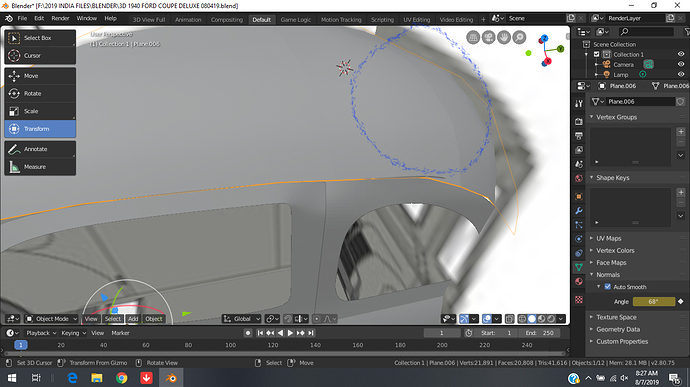Image resolution: width=690 pixels, height=387 pixels.
Task: Open the Object properties tab
Action: pos(579,196)
